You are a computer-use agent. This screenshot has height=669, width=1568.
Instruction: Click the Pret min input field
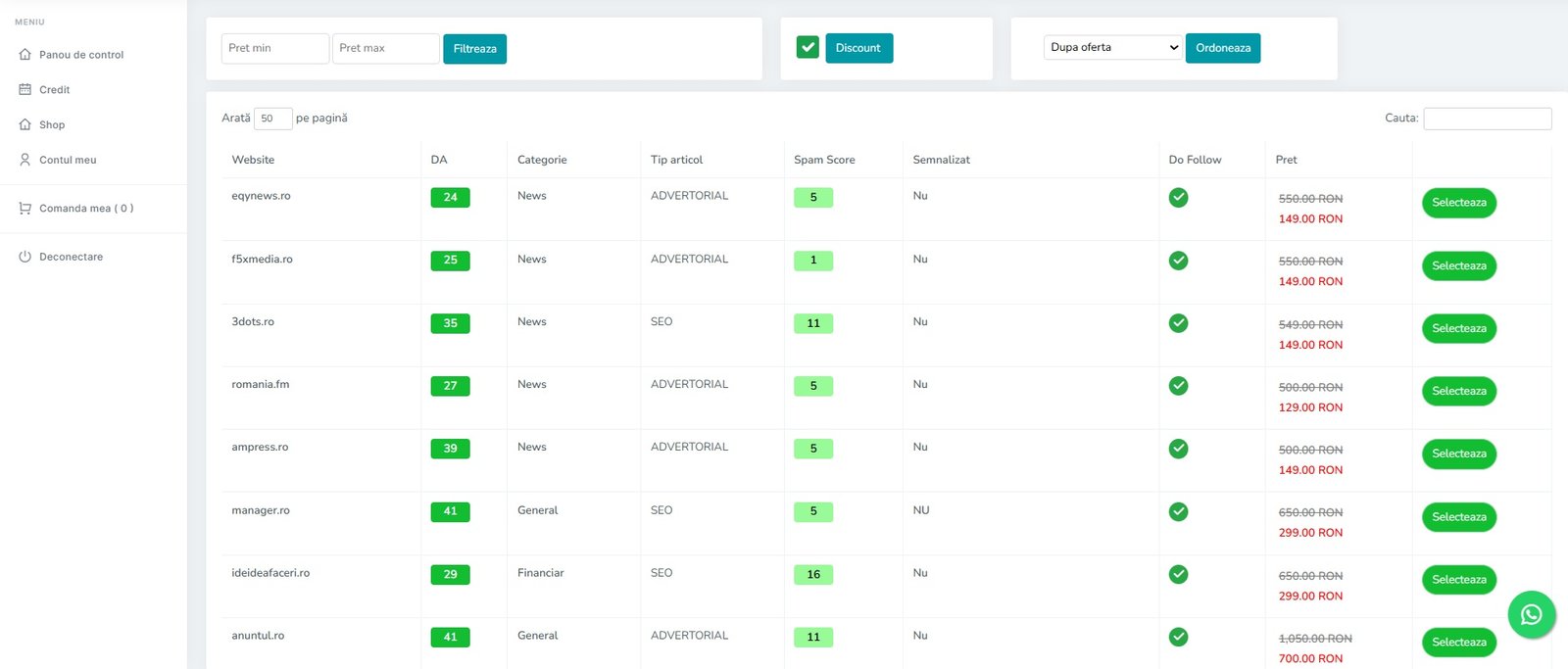coord(274,48)
